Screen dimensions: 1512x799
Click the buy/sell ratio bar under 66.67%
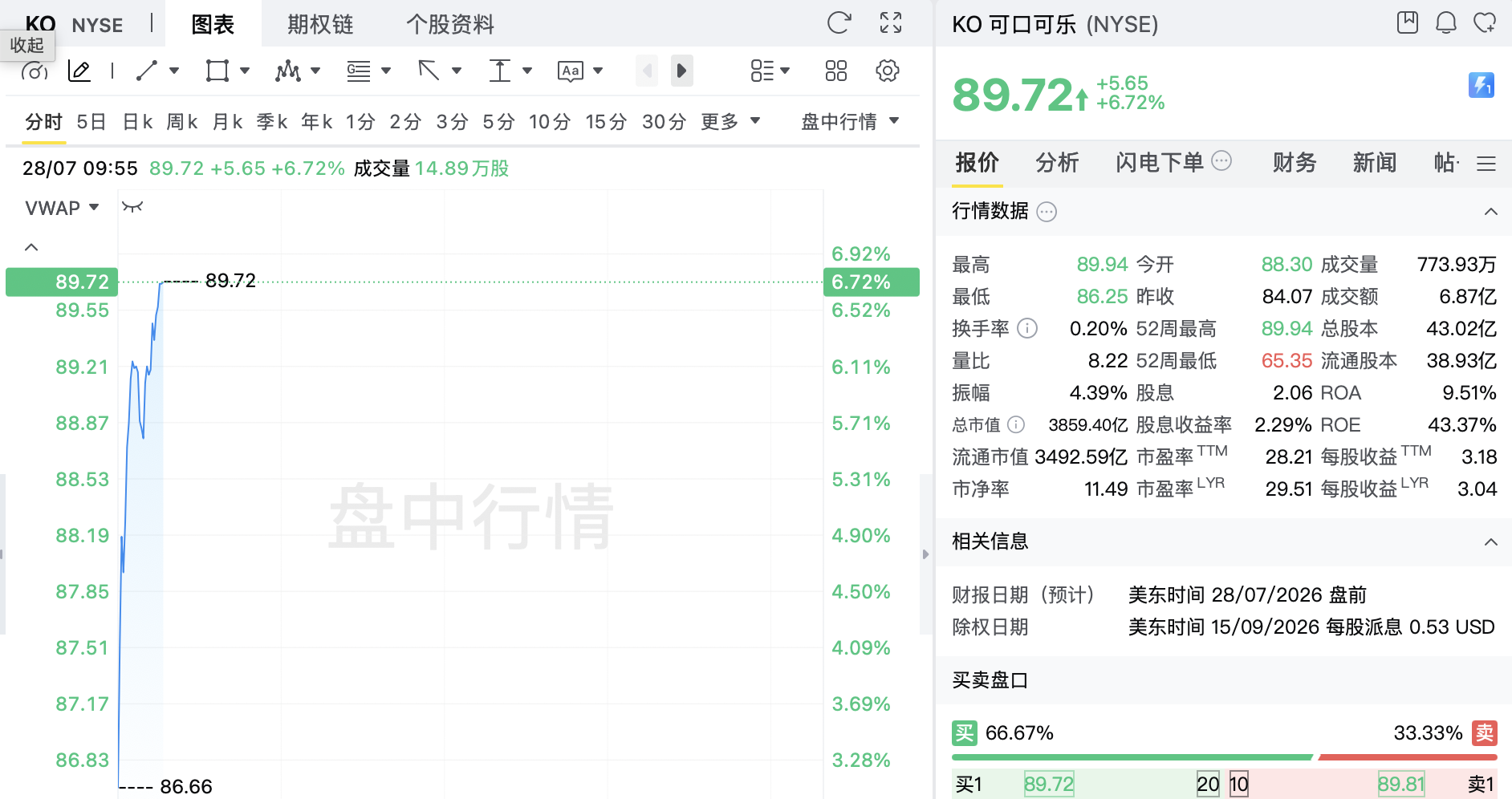click(x=1224, y=756)
